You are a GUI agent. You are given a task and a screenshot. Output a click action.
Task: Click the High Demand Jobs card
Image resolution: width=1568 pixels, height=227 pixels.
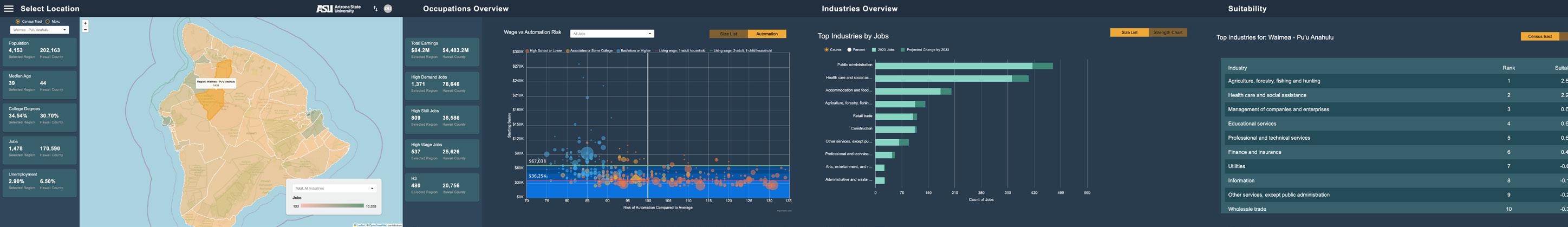pyautogui.click(x=442, y=86)
